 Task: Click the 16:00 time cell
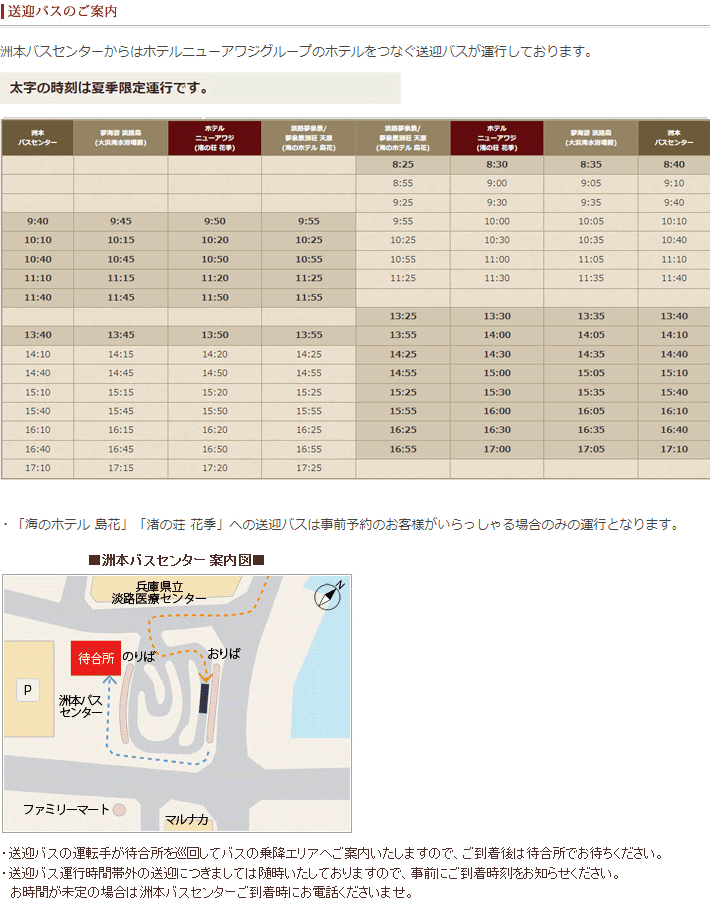pos(497,411)
